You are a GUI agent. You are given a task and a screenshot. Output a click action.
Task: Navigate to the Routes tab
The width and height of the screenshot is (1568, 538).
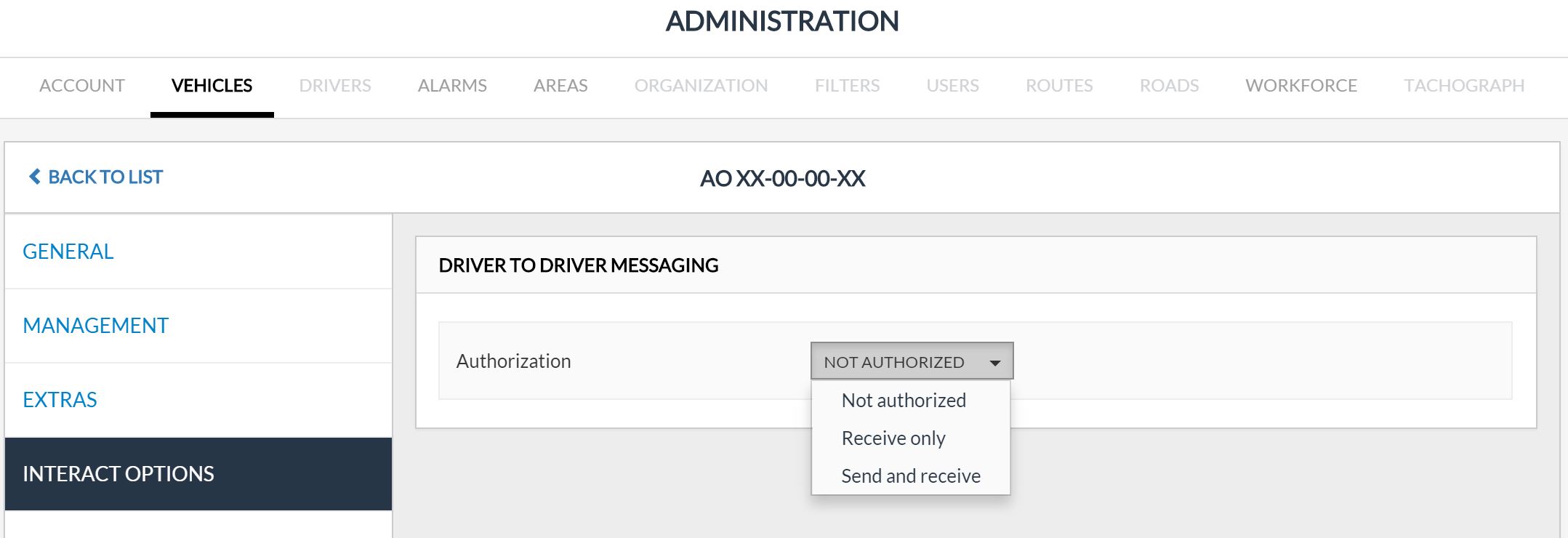[x=1059, y=86]
